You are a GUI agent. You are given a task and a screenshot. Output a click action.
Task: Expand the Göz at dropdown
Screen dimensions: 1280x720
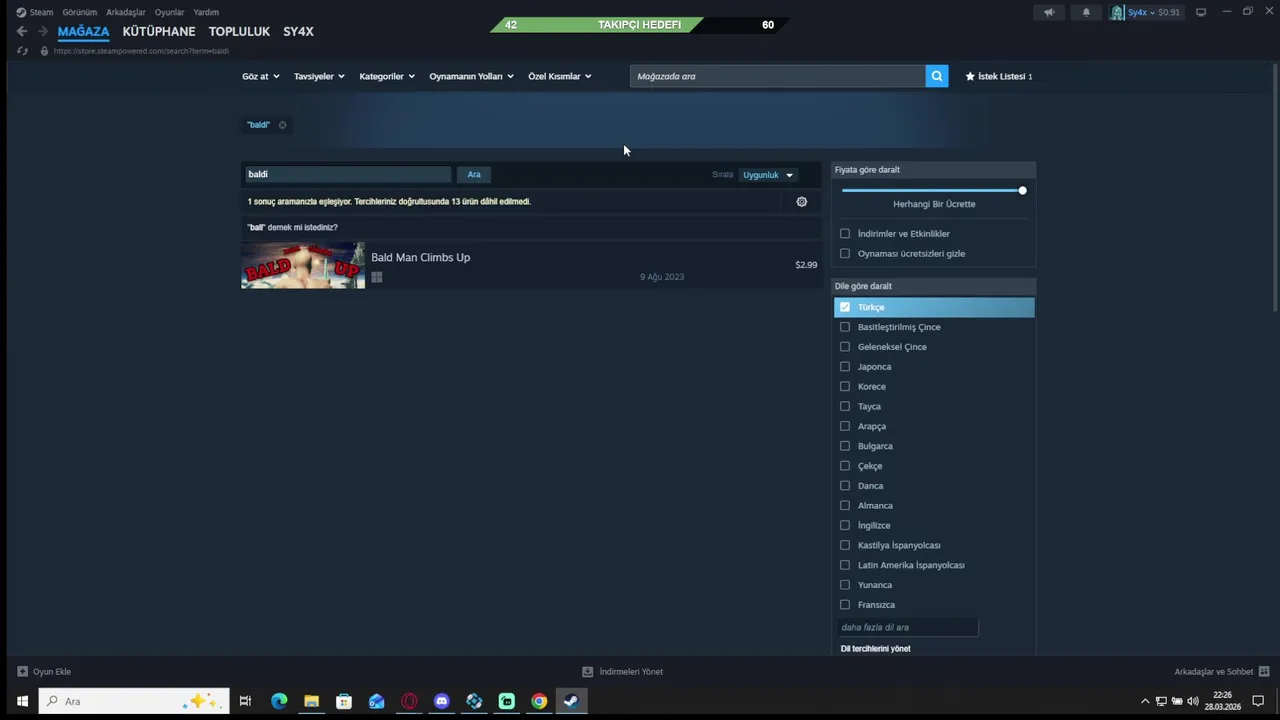[x=261, y=76]
